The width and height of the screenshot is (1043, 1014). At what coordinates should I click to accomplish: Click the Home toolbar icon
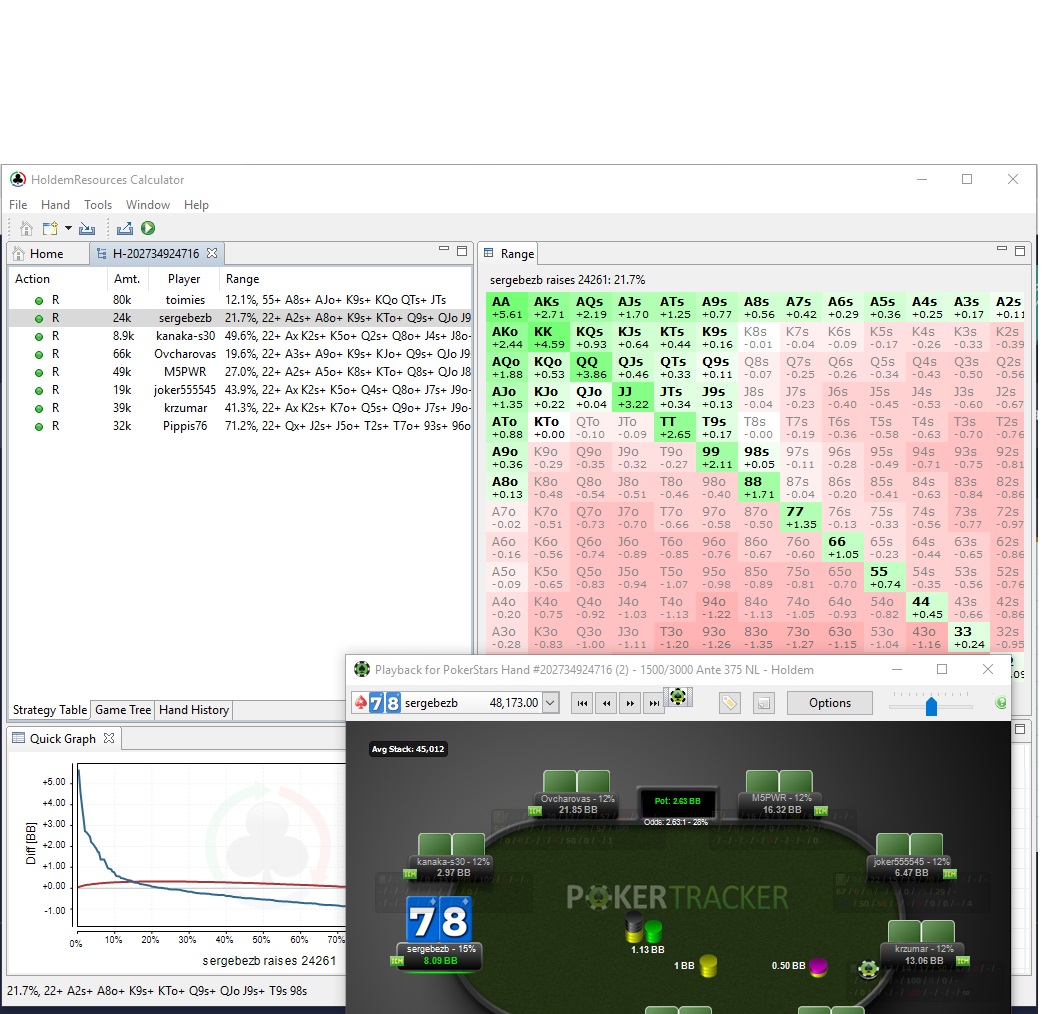click(26, 229)
